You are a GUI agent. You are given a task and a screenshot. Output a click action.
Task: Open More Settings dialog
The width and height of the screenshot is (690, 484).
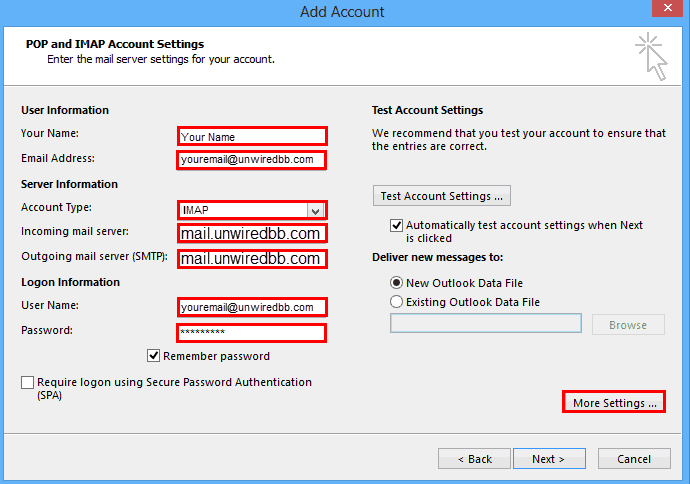[x=614, y=402]
